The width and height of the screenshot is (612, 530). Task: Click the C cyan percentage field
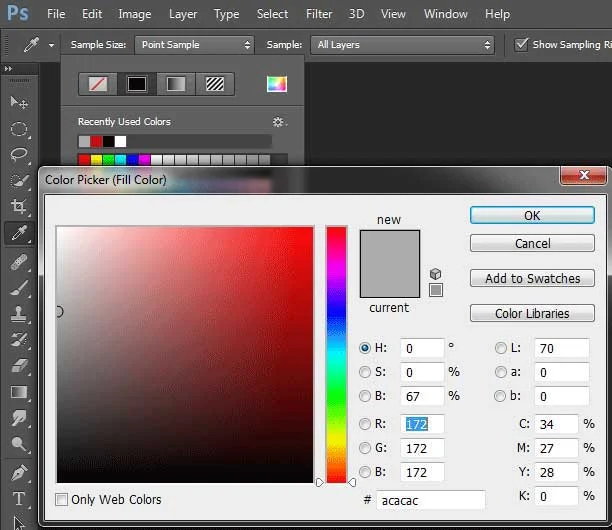pyautogui.click(x=556, y=424)
